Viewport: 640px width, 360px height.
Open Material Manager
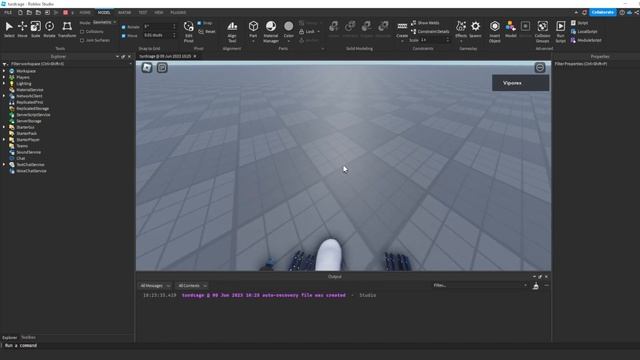pos(271,31)
